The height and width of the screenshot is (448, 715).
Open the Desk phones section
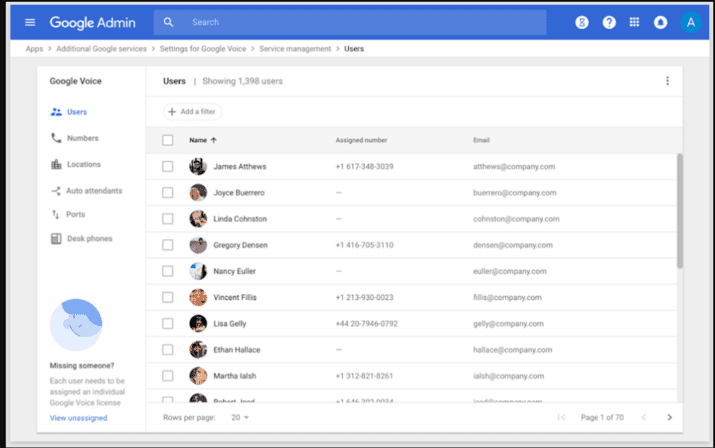89,239
